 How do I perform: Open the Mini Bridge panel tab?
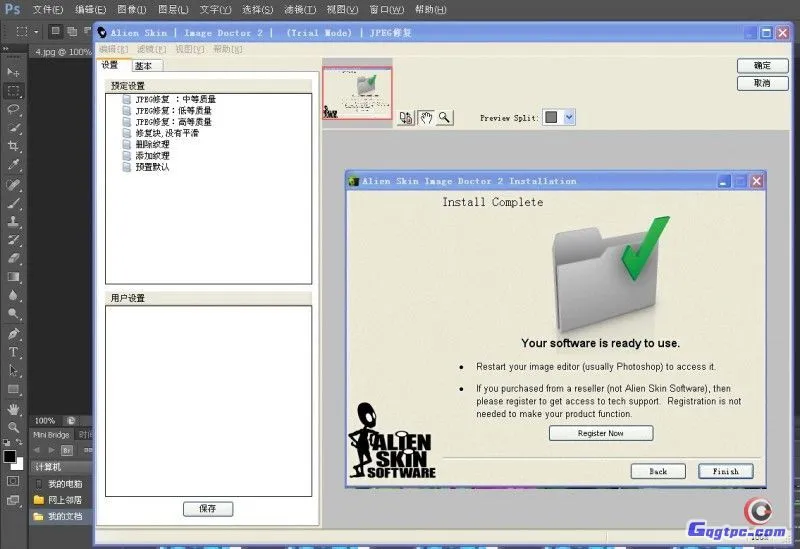[51, 435]
